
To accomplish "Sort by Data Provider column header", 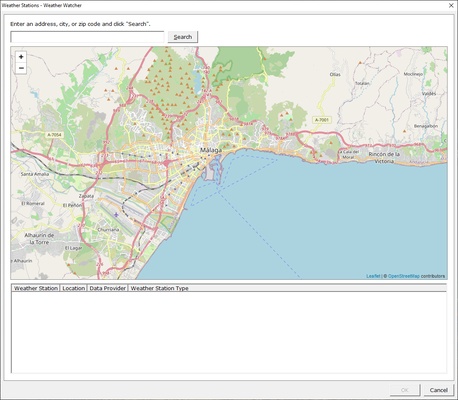I will pyautogui.click(x=107, y=288).
